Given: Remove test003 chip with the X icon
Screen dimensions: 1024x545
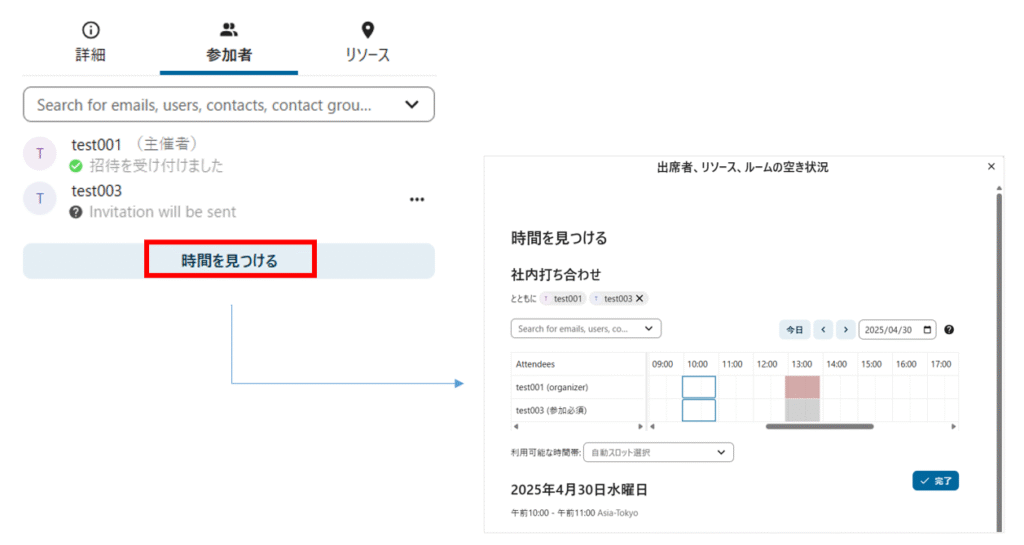Looking at the screenshot, I should [x=640, y=298].
